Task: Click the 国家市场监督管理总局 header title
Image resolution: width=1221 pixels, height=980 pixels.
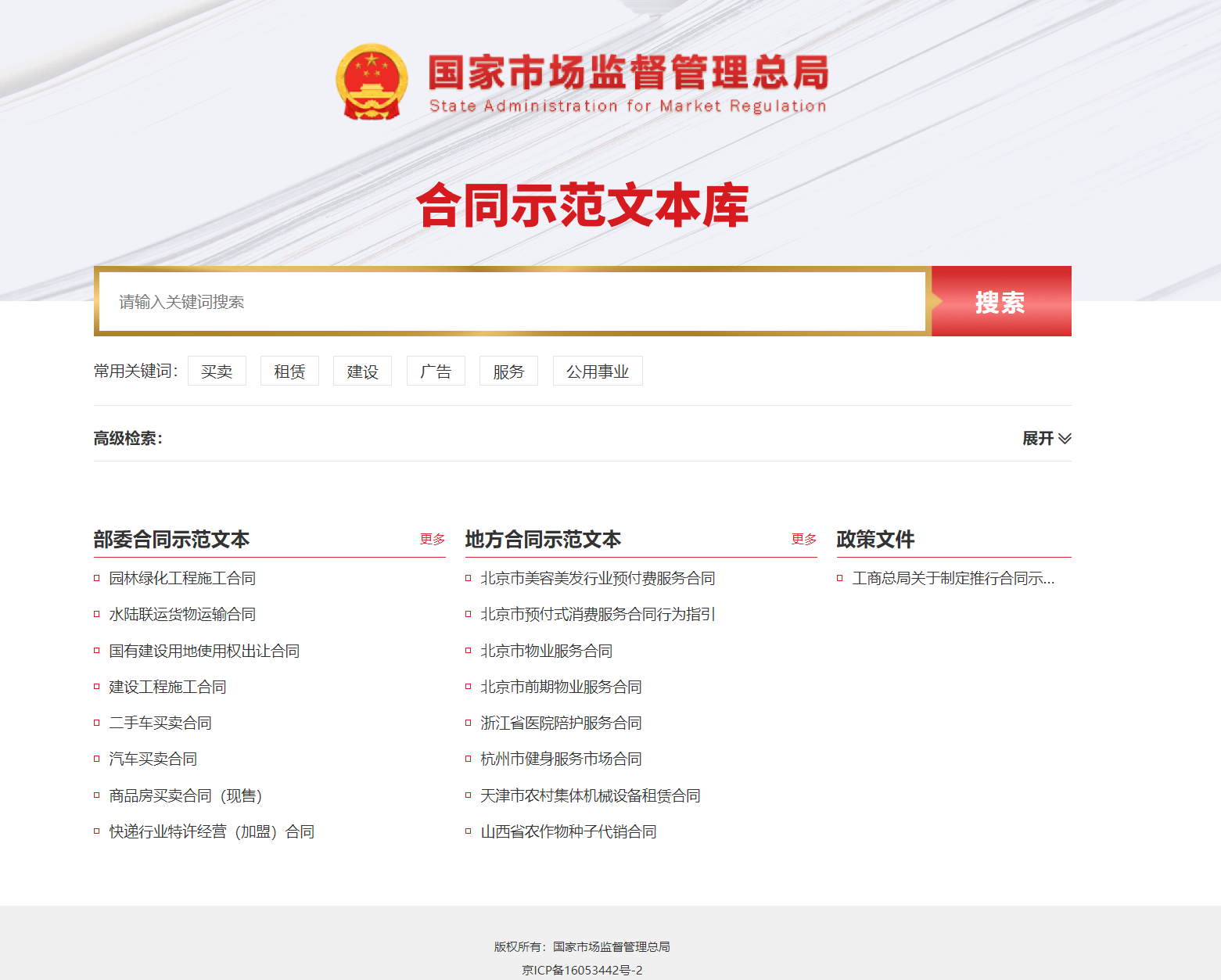Action: pyautogui.click(x=628, y=73)
